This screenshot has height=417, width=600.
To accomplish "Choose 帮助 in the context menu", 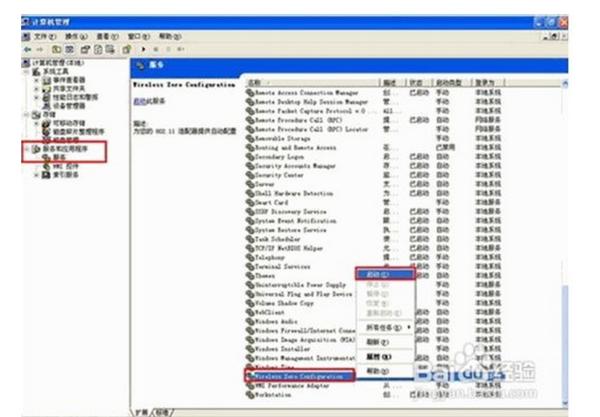I will pos(385,371).
